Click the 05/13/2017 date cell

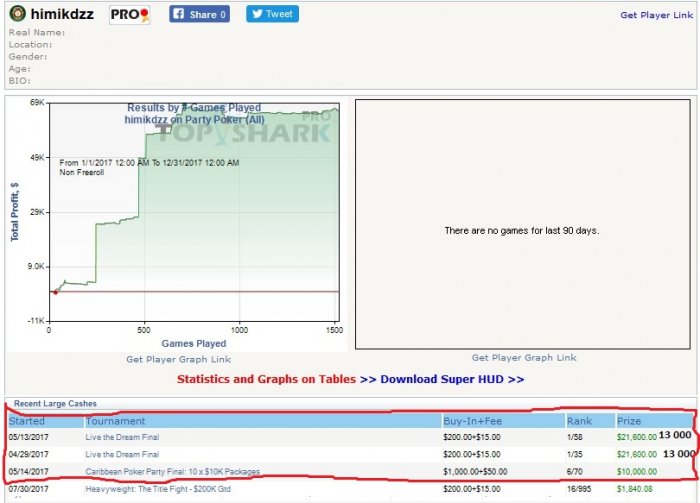(29, 437)
